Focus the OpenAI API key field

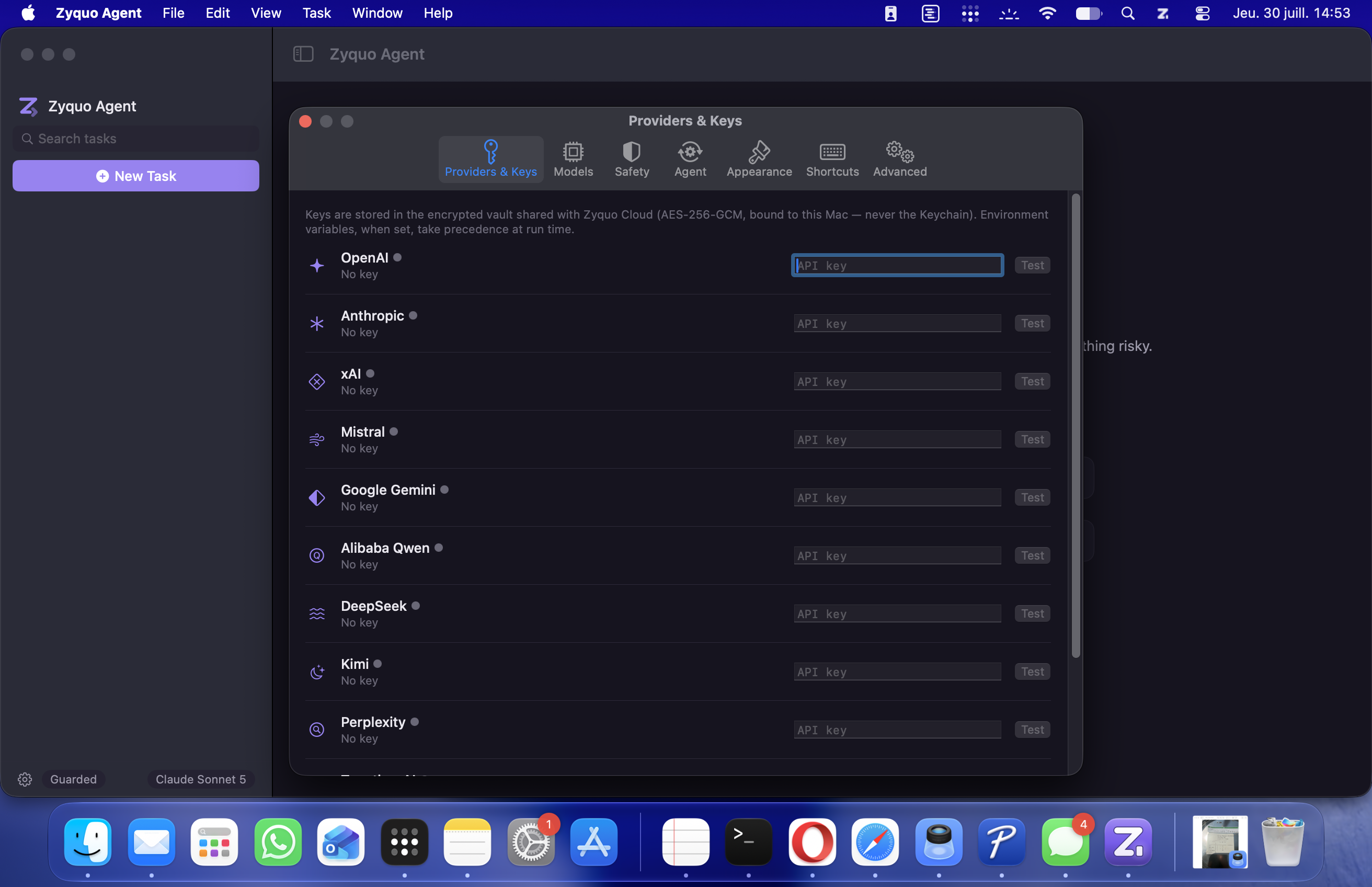(897, 266)
